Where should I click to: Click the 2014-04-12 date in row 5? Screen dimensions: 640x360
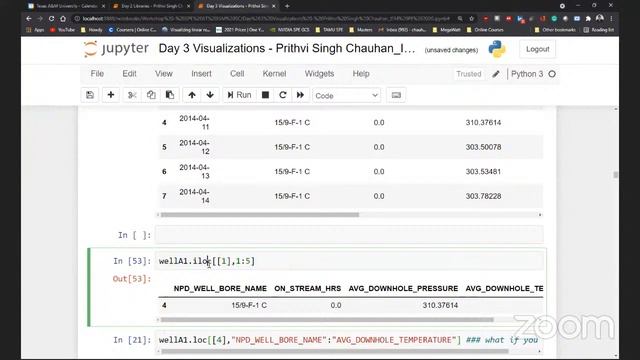[x=194, y=147]
